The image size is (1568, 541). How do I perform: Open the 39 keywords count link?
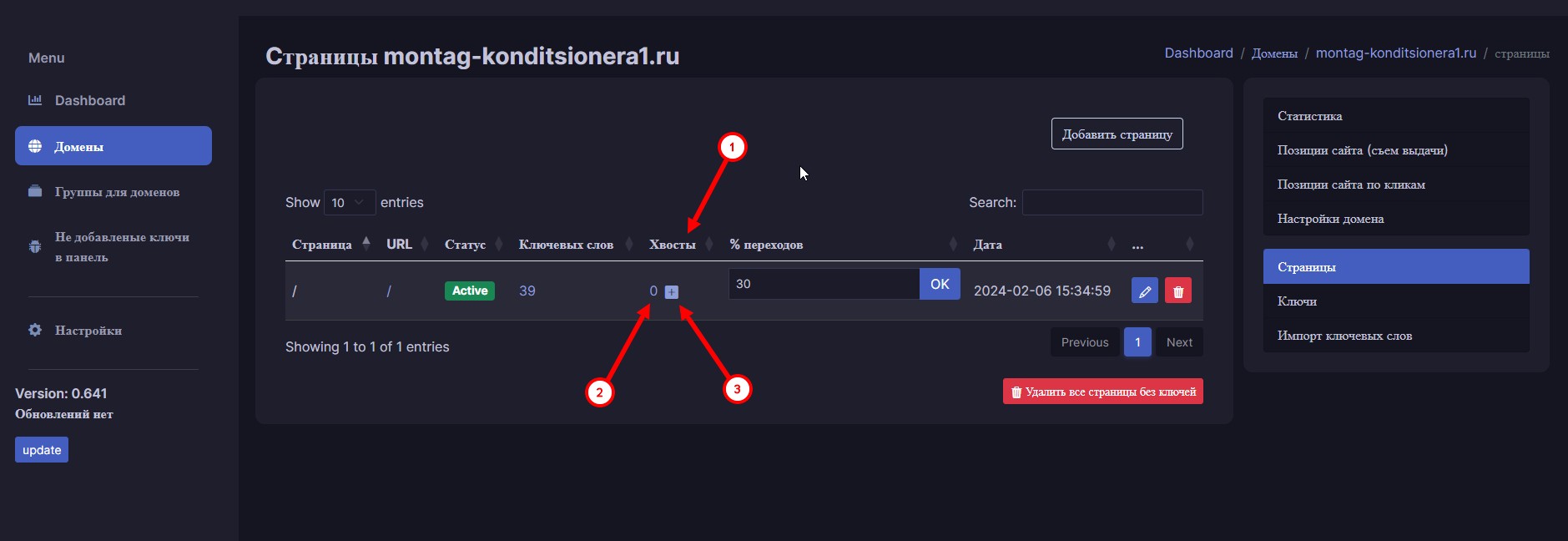point(527,291)
